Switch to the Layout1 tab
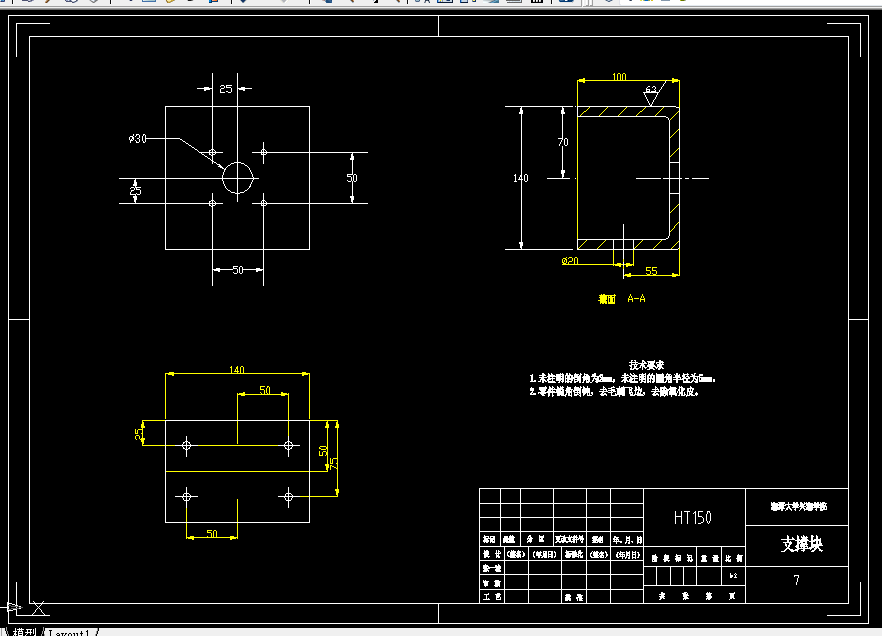 click(x=69, y=633)
